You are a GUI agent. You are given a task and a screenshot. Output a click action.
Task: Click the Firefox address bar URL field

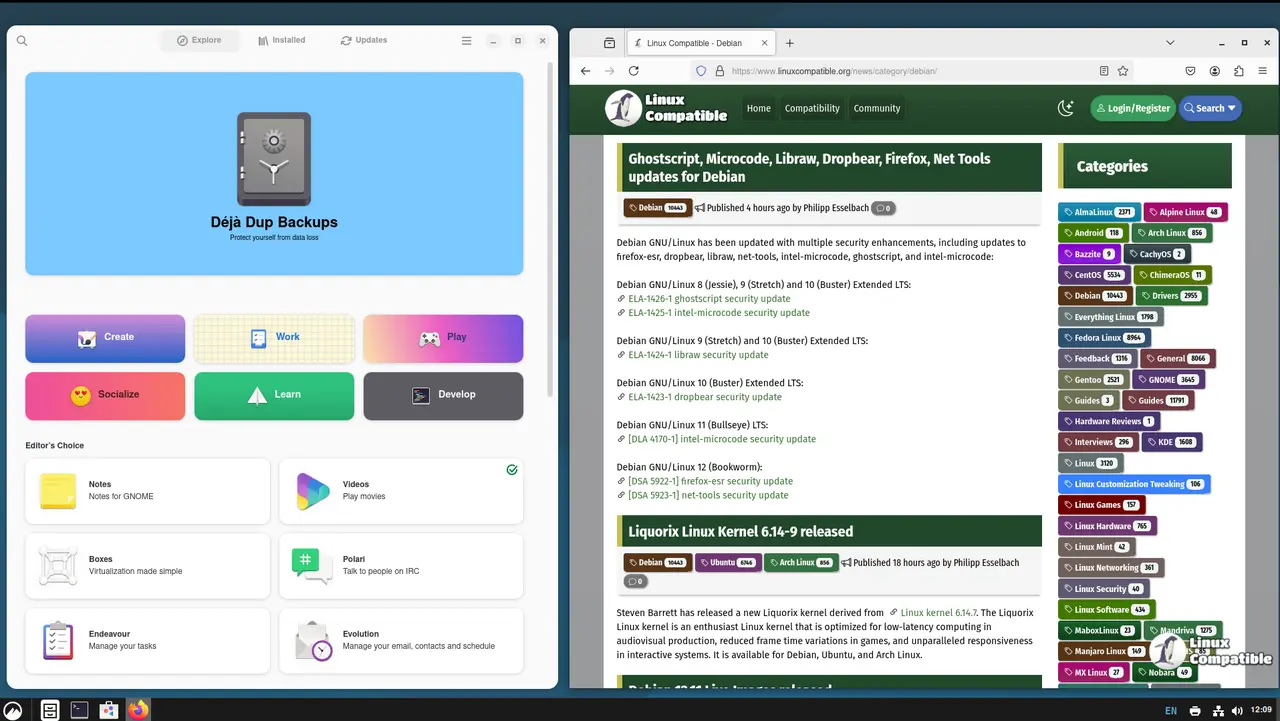point(900,71)
